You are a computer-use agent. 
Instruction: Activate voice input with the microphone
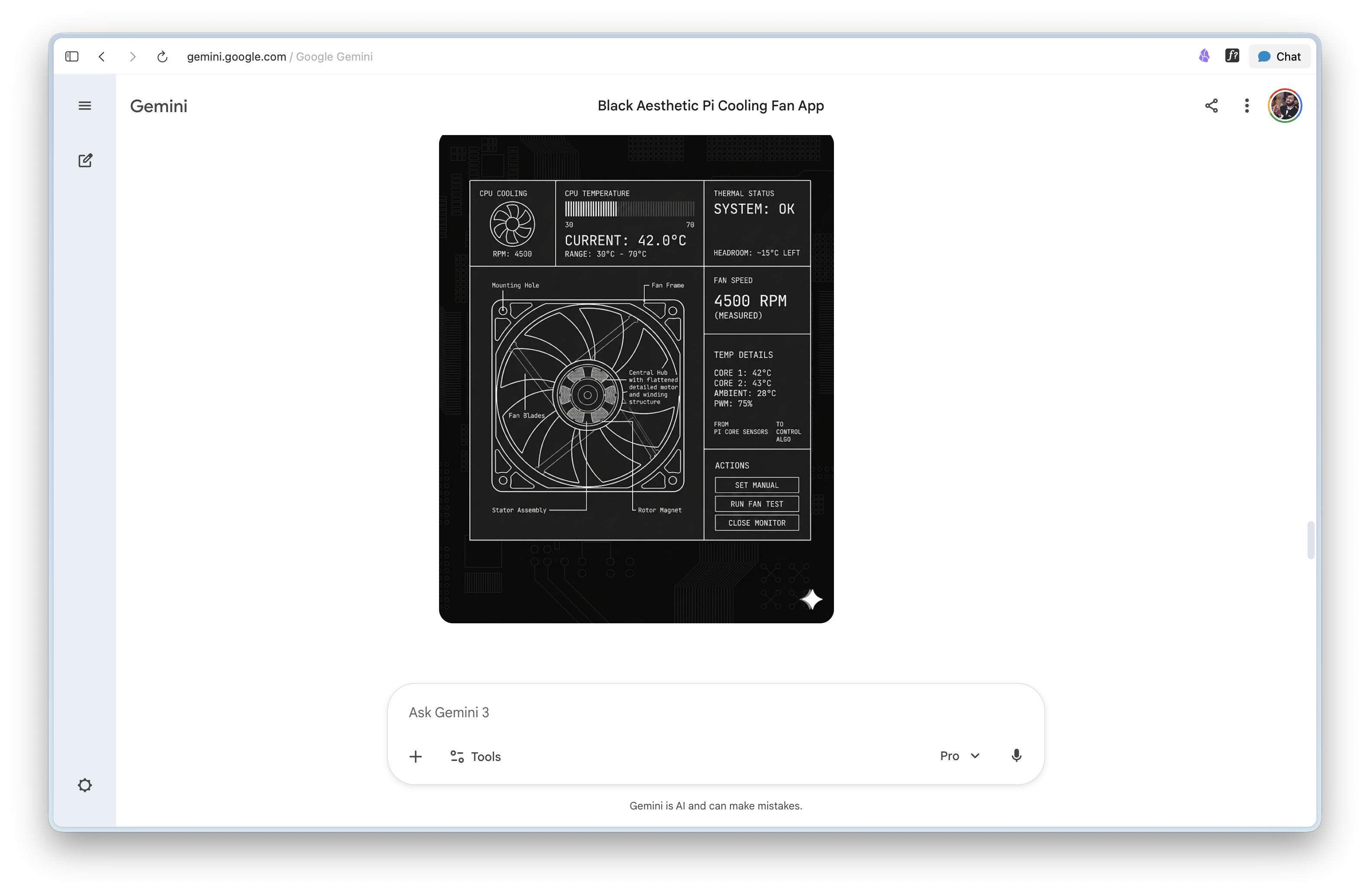(x=1016, y=756)
